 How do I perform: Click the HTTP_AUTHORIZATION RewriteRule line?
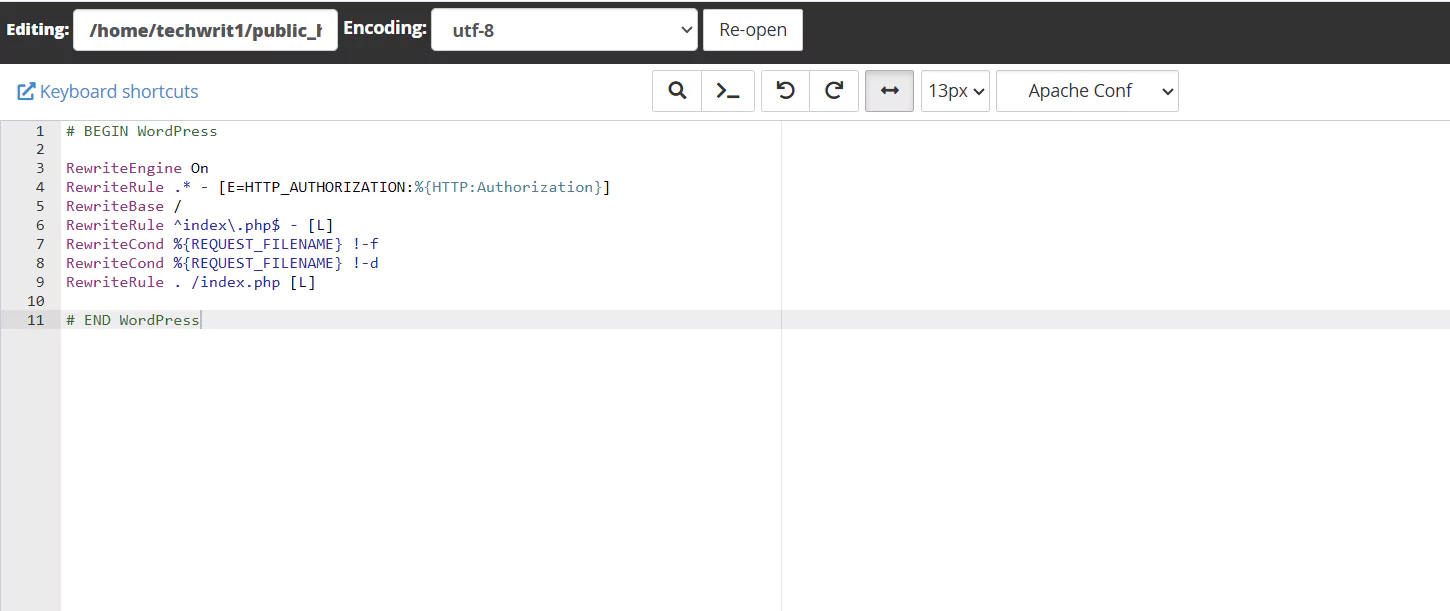pyautogui.click(x=337, y=188)
